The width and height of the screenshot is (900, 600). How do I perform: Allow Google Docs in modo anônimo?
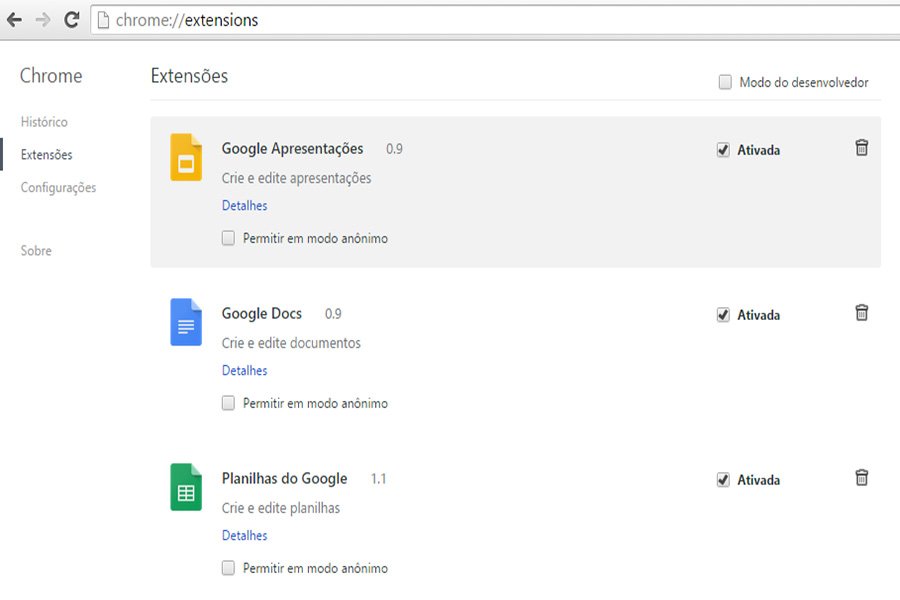[x=228, y=403]
